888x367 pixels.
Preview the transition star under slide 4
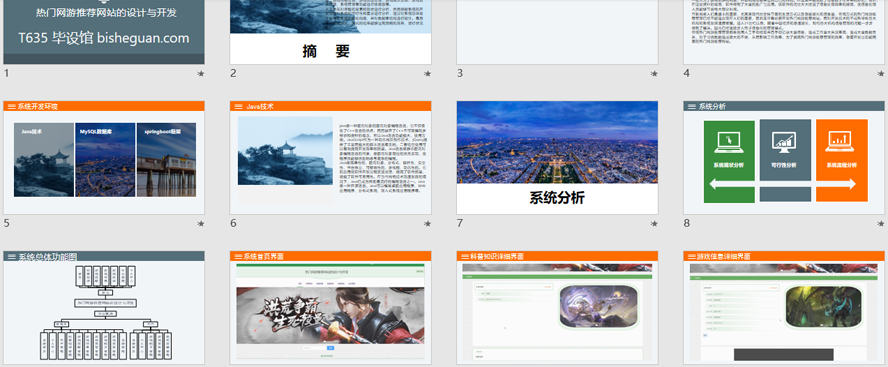tap(881, 74)
